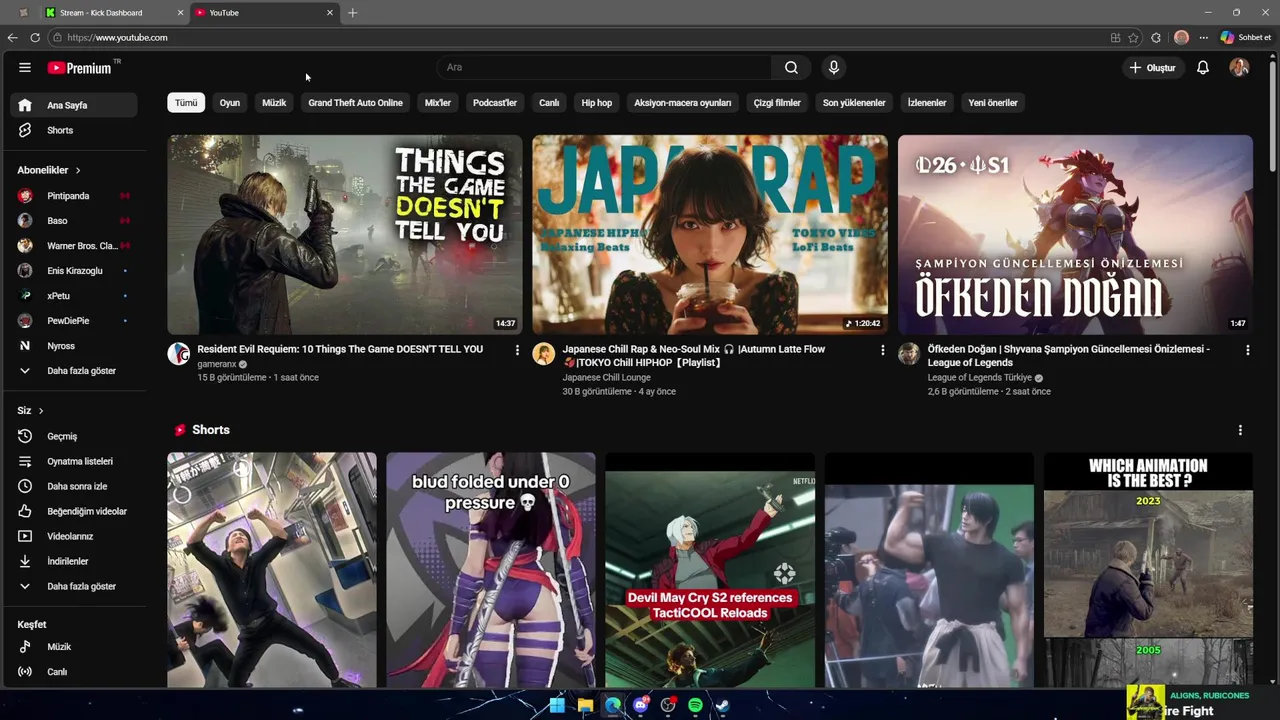Select the Grand Theft Auto Online chip
1280x720 pixels.
point(355,103)
